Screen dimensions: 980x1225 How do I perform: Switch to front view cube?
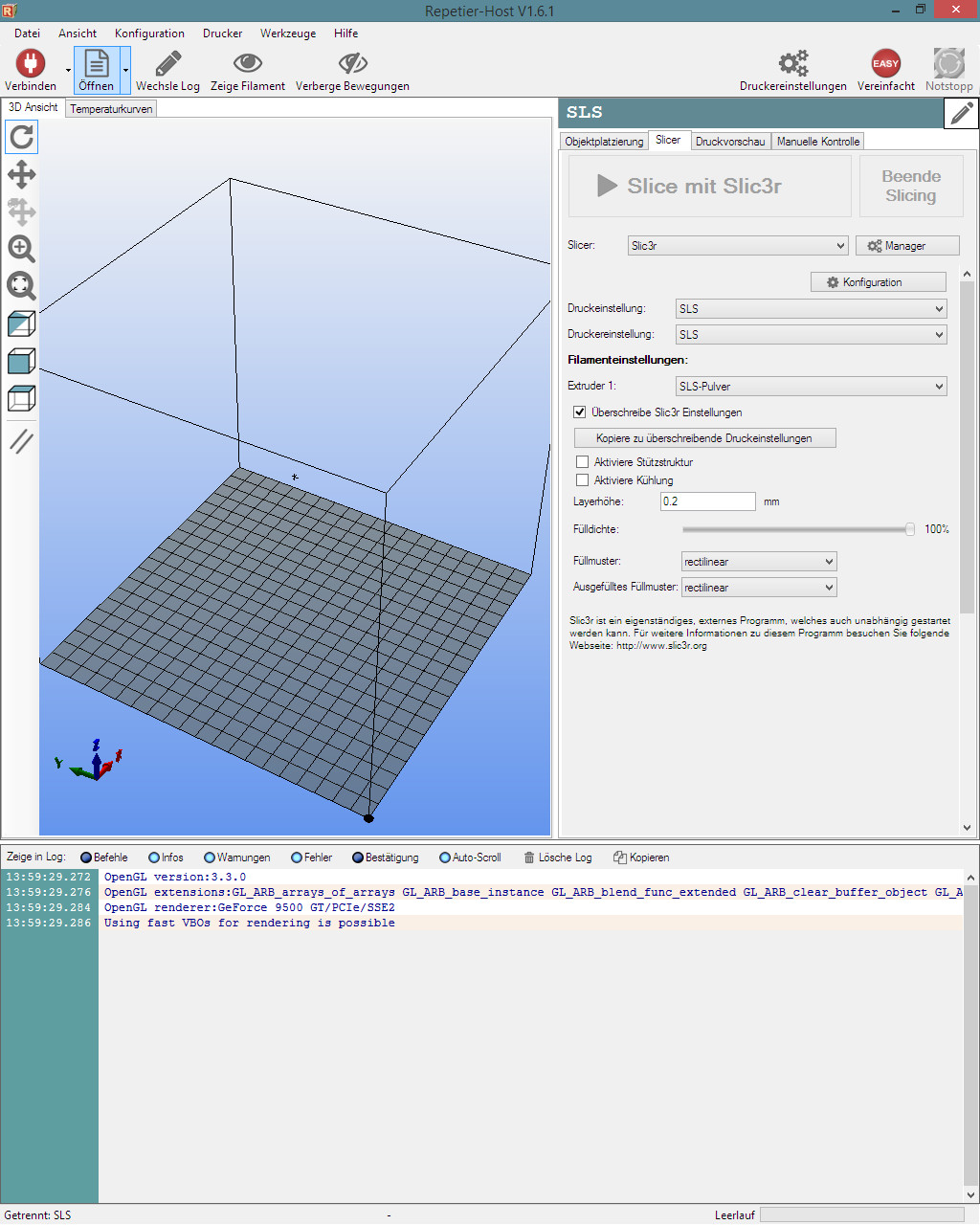(21, 361)
